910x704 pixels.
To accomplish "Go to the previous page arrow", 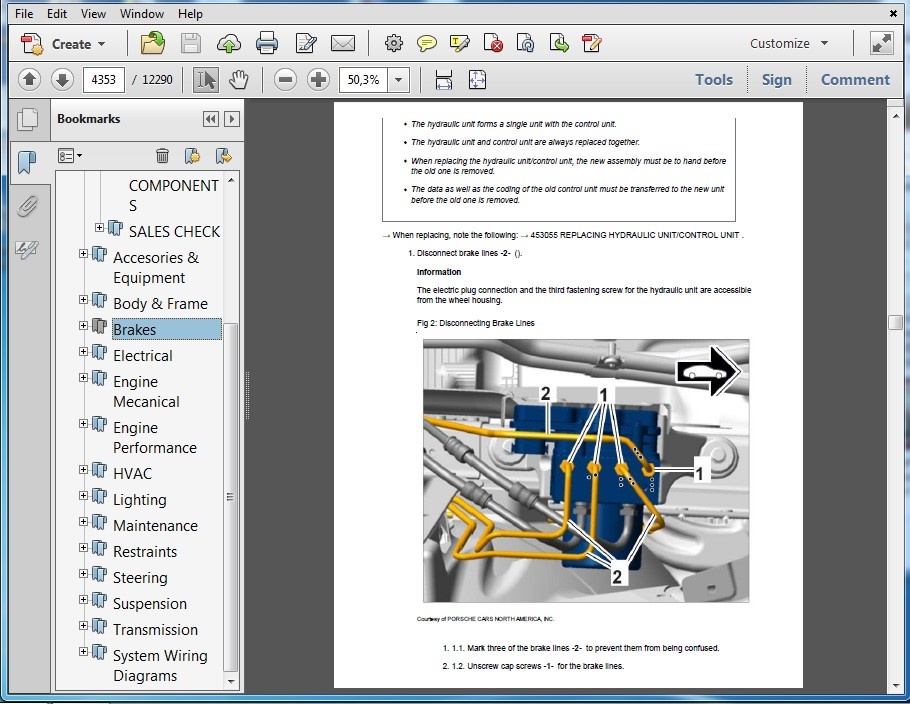I will pos(29,80).
